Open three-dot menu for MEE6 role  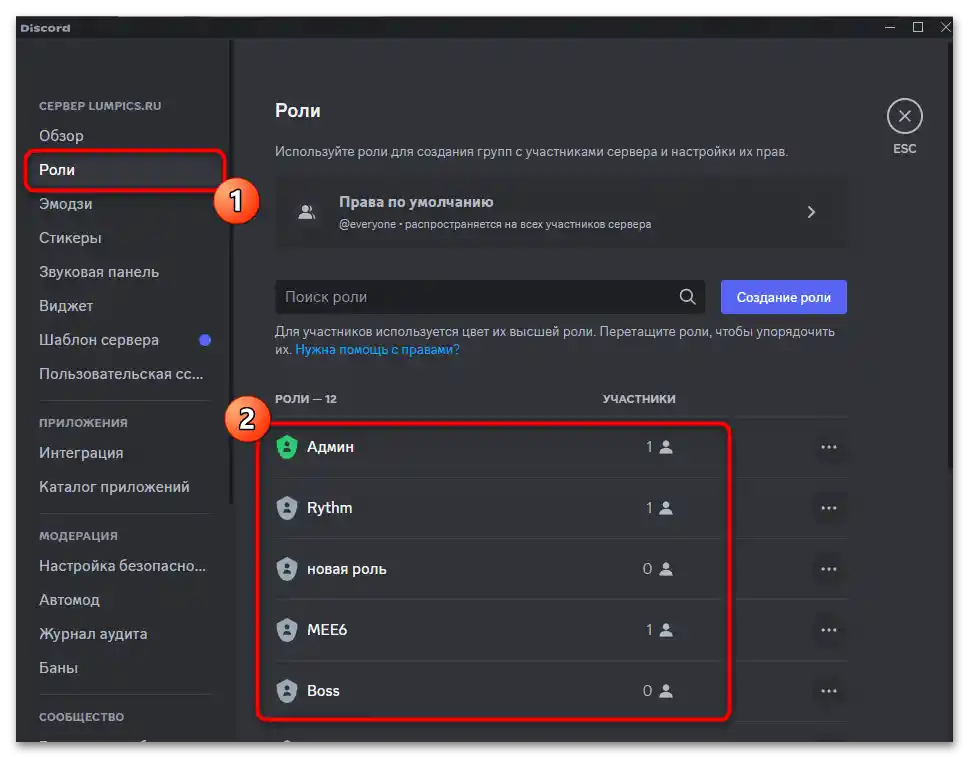[x=829, y=630]
